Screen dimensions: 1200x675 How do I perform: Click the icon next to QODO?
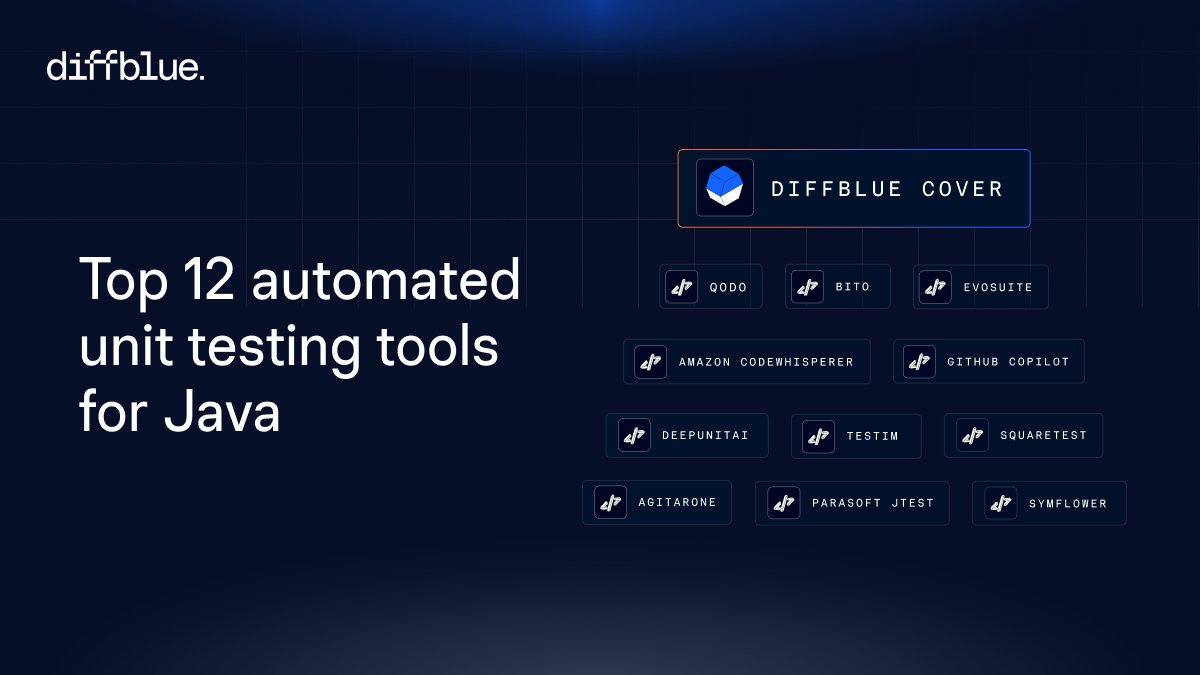[x=681, y=287]
